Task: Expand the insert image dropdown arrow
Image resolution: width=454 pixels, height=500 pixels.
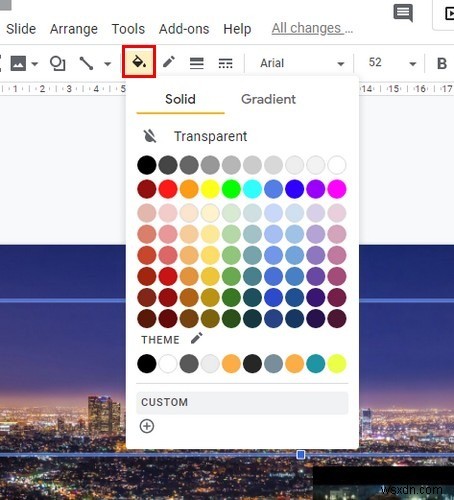Action: 35,63
